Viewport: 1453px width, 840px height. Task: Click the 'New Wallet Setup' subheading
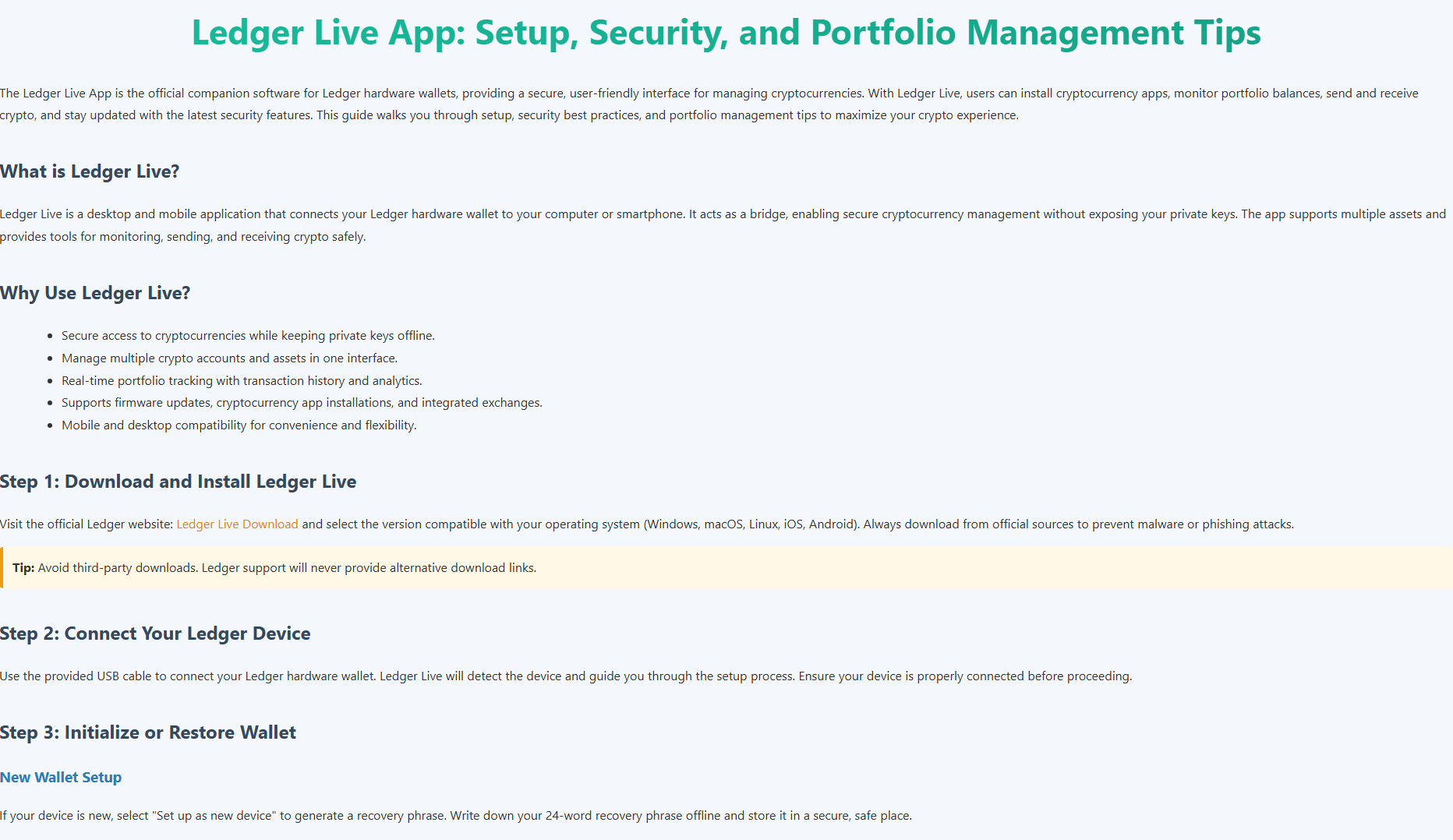[x=61, y=778]
